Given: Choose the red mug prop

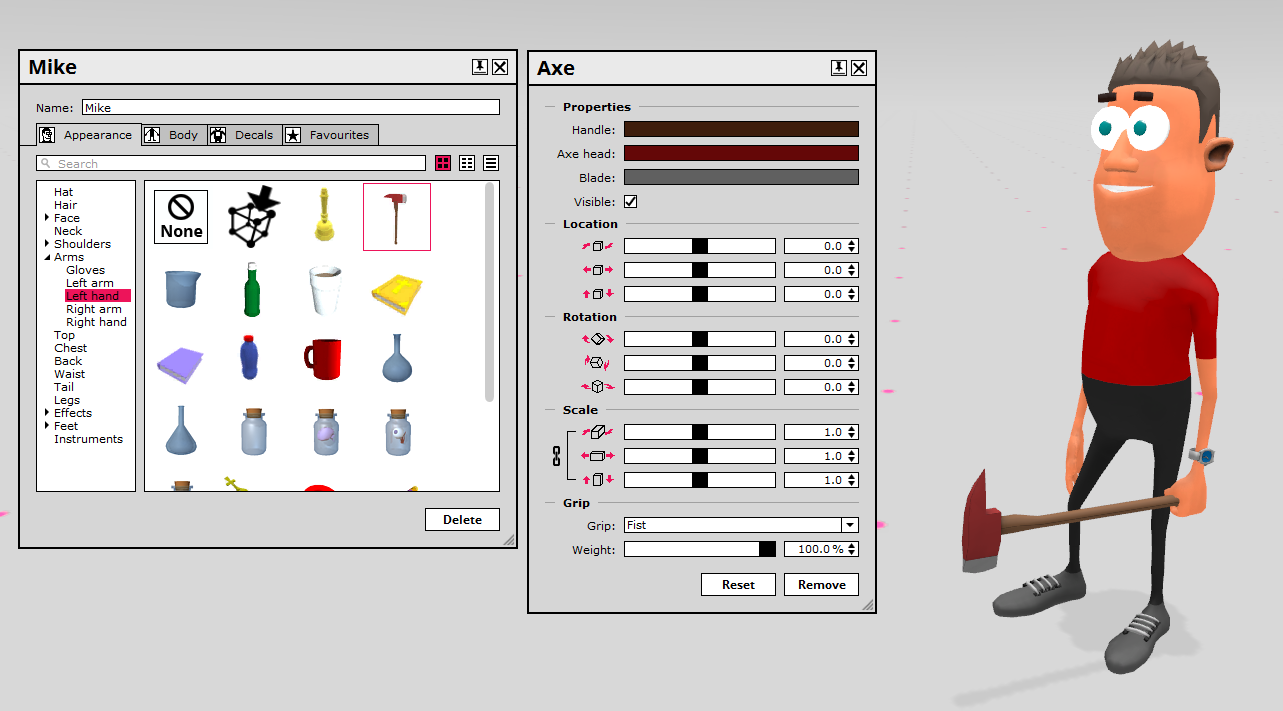Looking at the screenshot, I should pos(324,358).
